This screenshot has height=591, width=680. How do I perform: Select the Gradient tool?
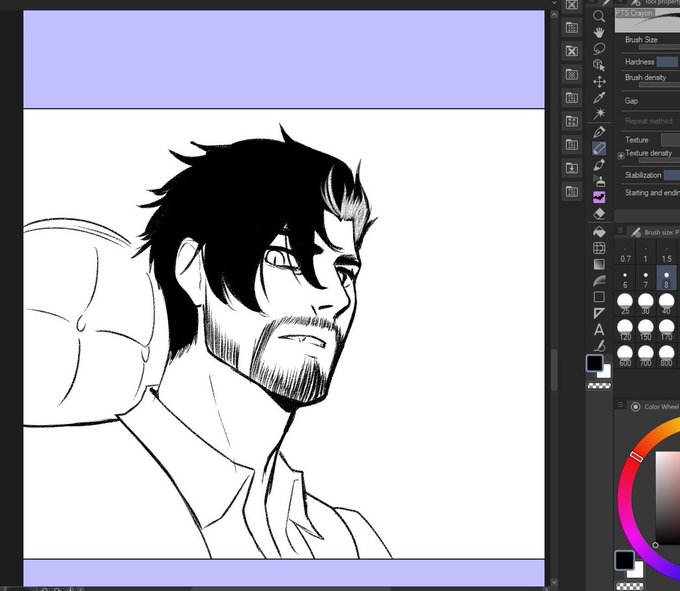pyautogui.click(x=599, y=264)
